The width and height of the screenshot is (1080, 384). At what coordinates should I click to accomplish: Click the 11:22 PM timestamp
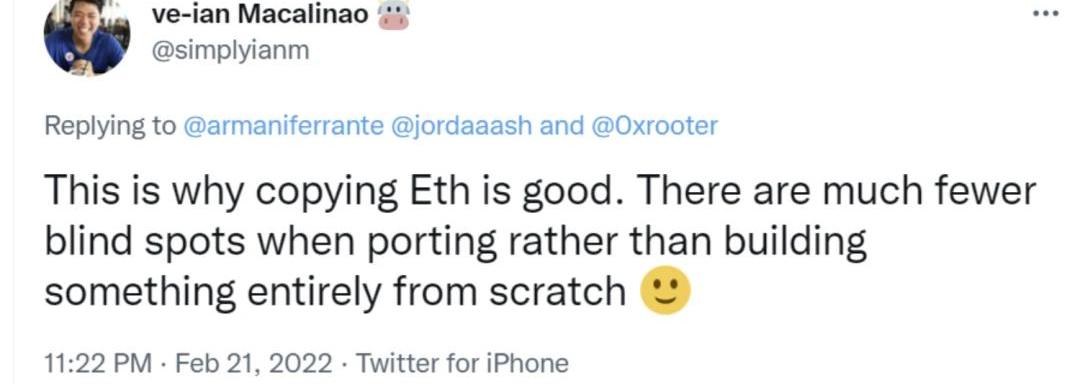point(98,363)
